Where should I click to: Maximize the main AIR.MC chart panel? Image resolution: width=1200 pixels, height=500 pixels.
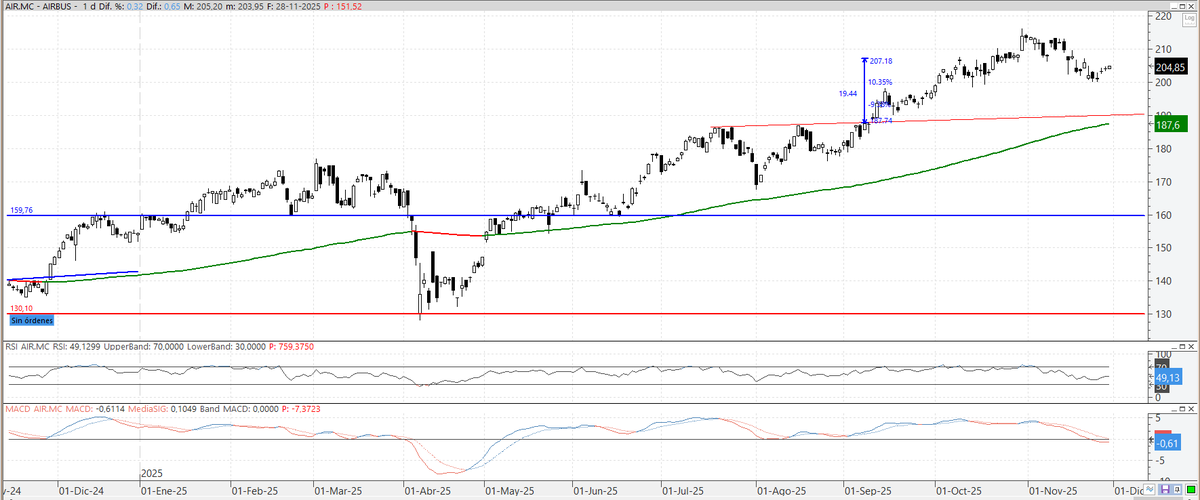(1182, 7)
